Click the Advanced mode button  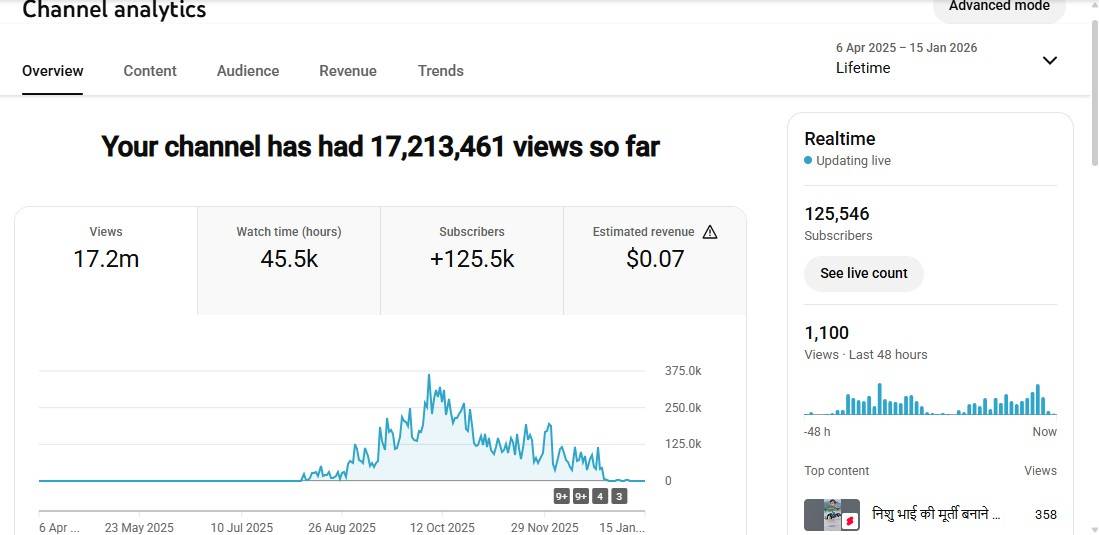click(x=998, y=8)
